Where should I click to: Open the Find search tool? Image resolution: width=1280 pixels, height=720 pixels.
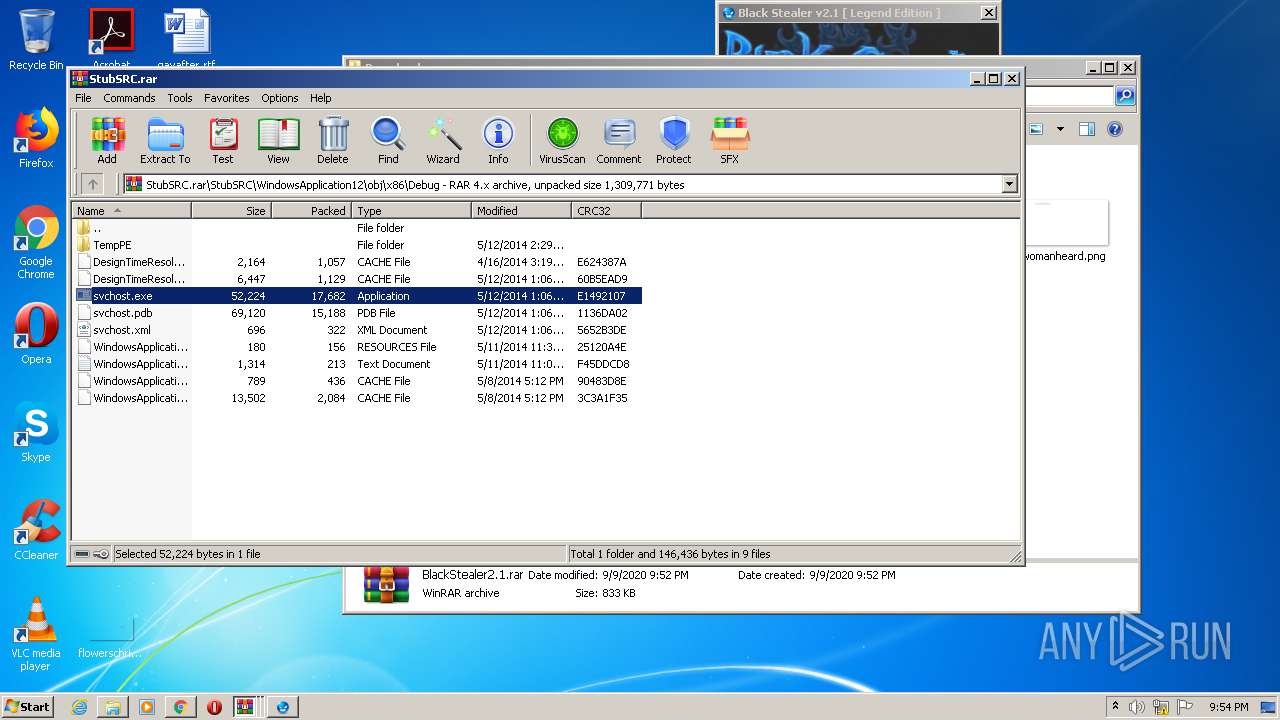click(x=388, y=140)
